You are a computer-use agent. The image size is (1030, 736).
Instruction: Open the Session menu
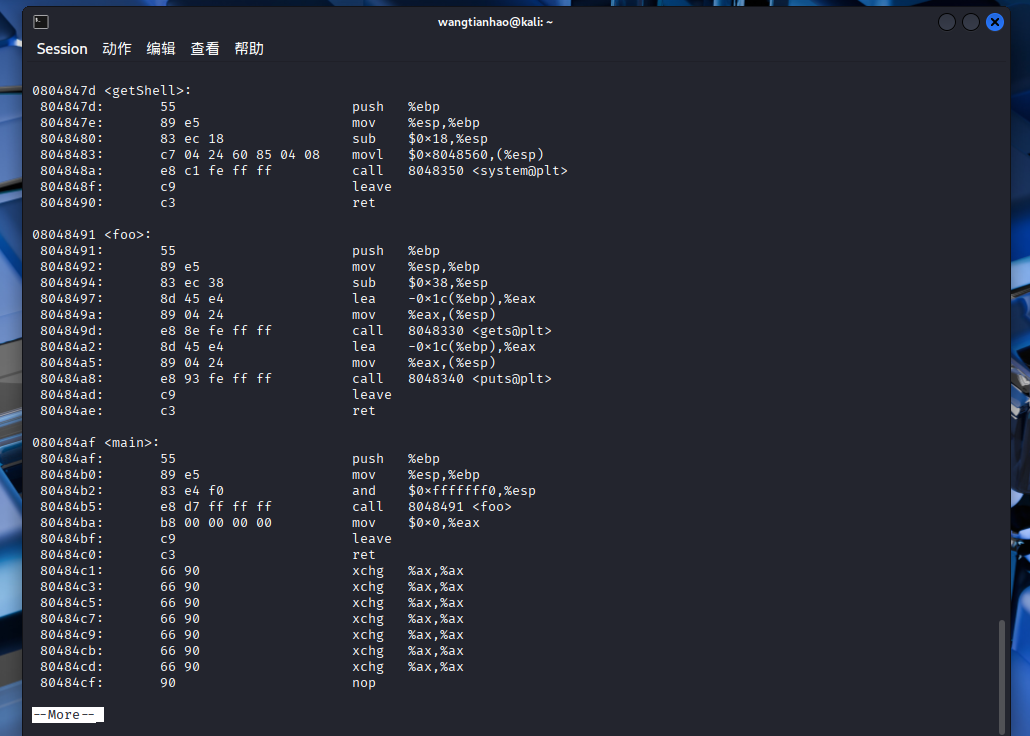[62, 49]
